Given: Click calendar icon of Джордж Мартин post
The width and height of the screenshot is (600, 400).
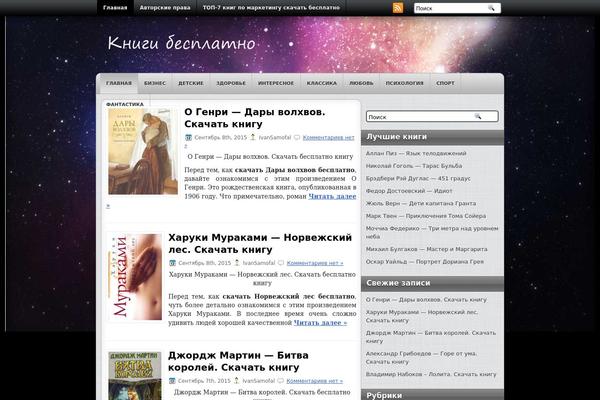Looking at the screenshot, I should [x=172, y=380].
